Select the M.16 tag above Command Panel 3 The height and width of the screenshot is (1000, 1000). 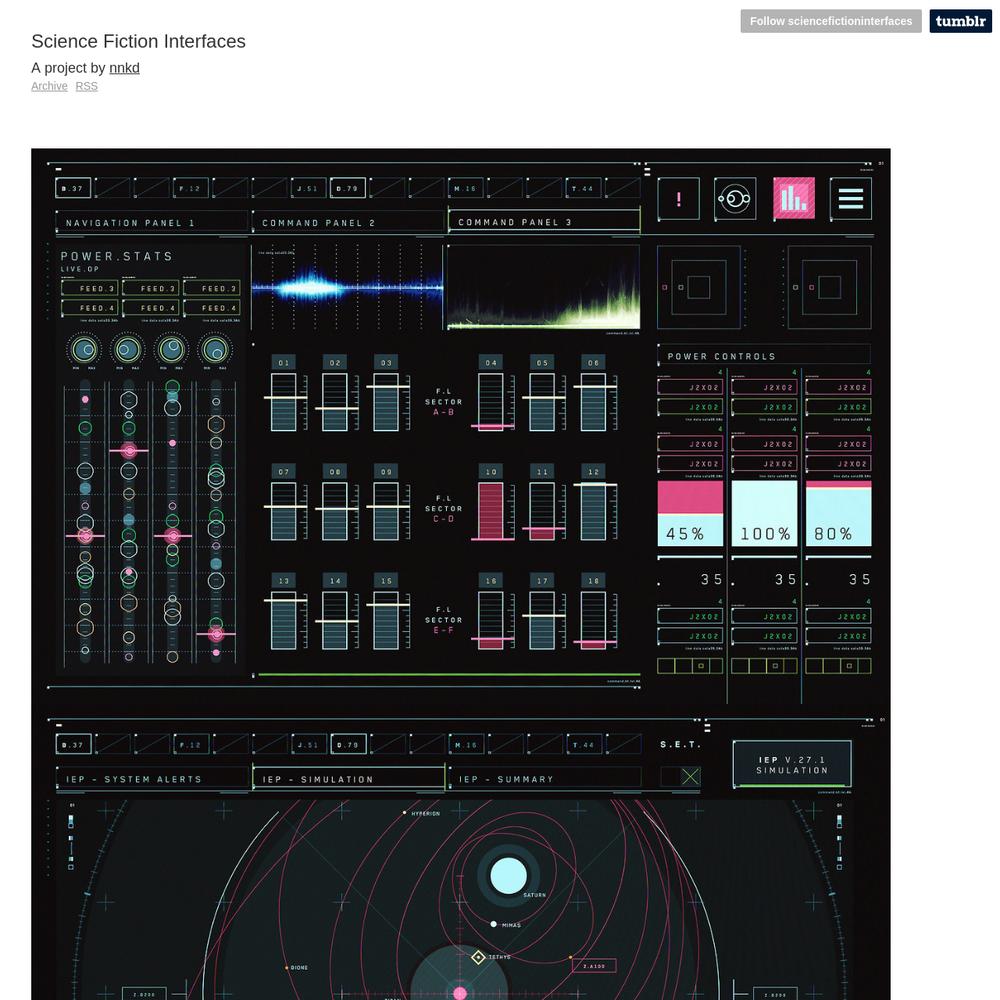pos(466,188)
